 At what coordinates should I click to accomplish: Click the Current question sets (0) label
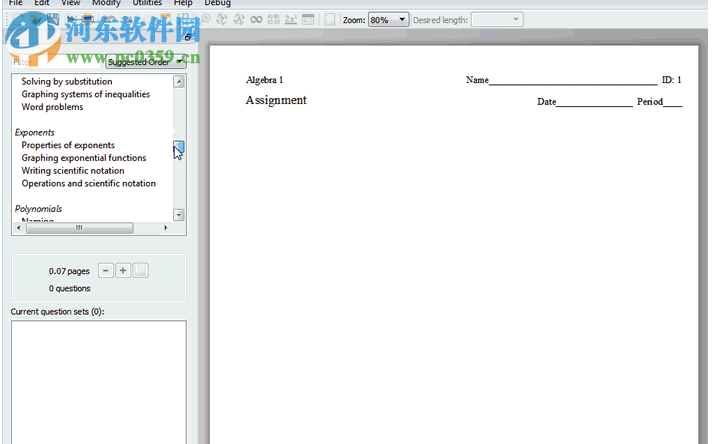coord(57,311)
